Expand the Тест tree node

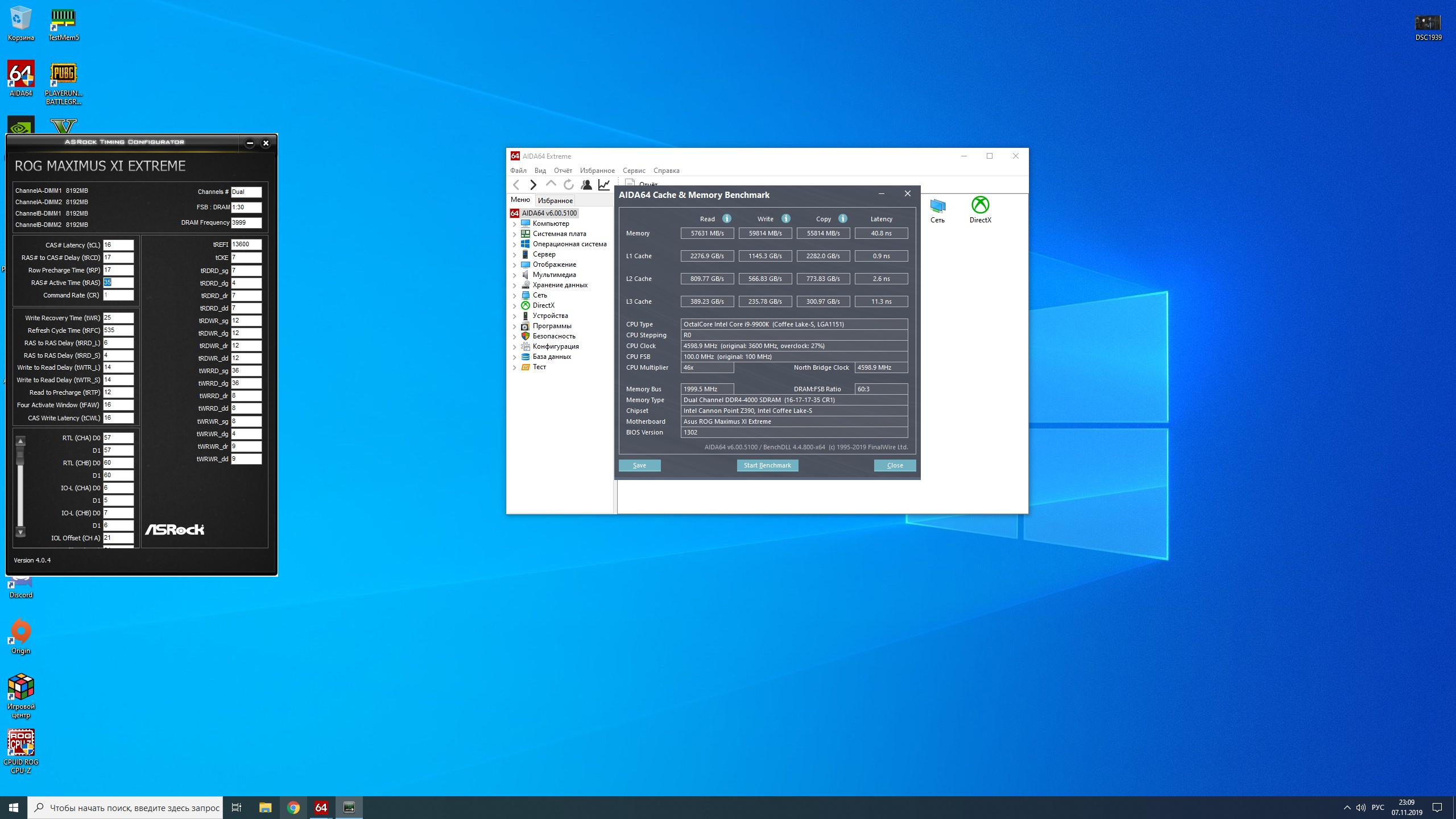(515, 367)
